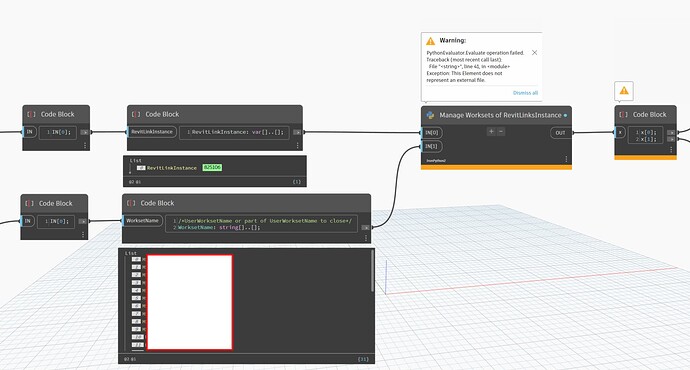Select the OUT port of Manage Worksets node

coord(560,132)
